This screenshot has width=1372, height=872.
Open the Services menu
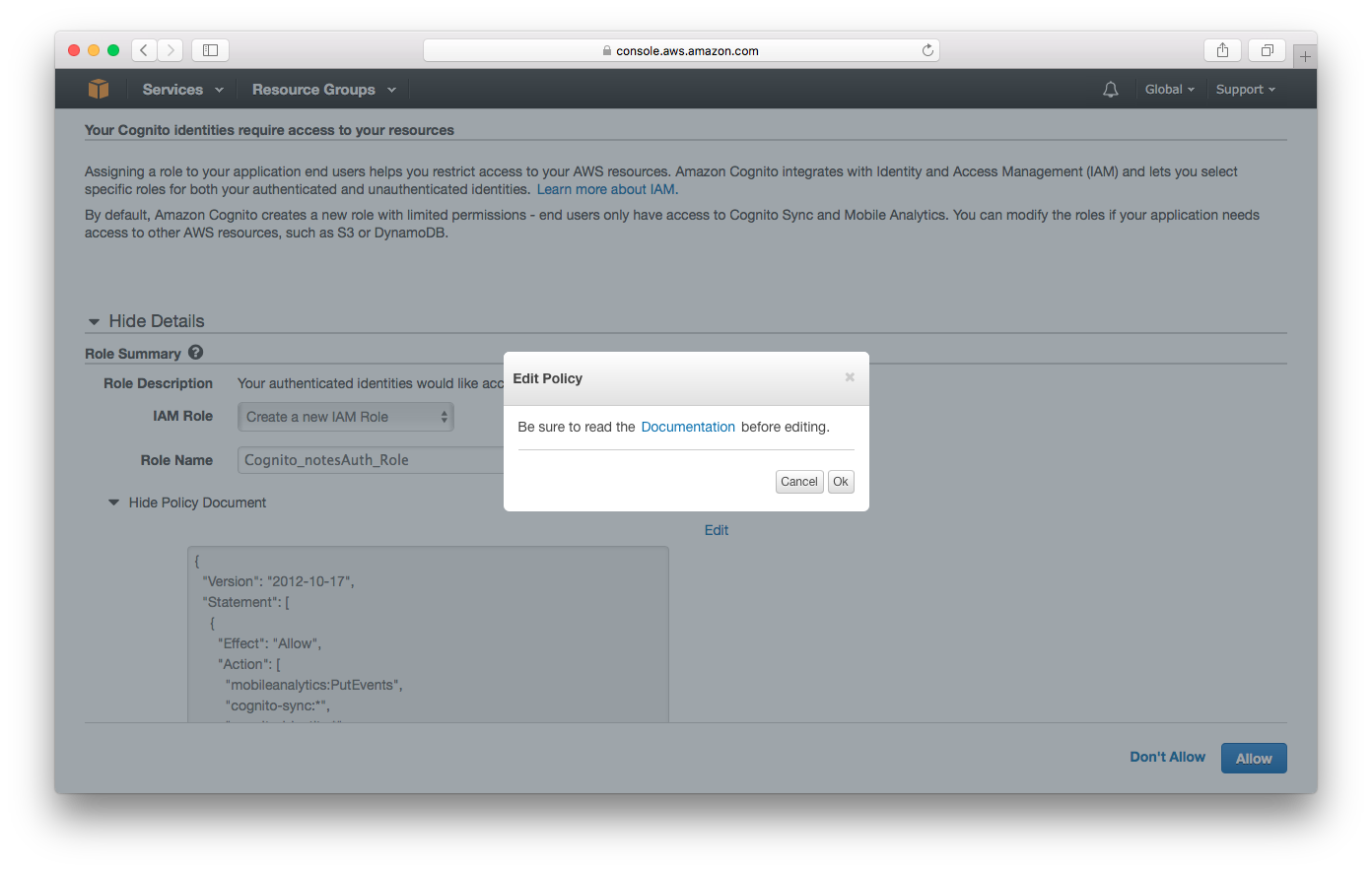(182, 90)
